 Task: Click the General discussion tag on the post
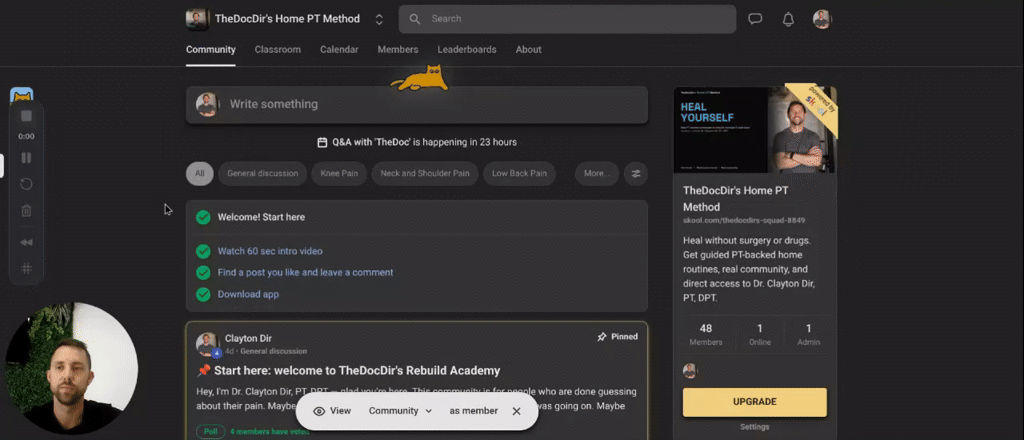(x=274, y=351)
